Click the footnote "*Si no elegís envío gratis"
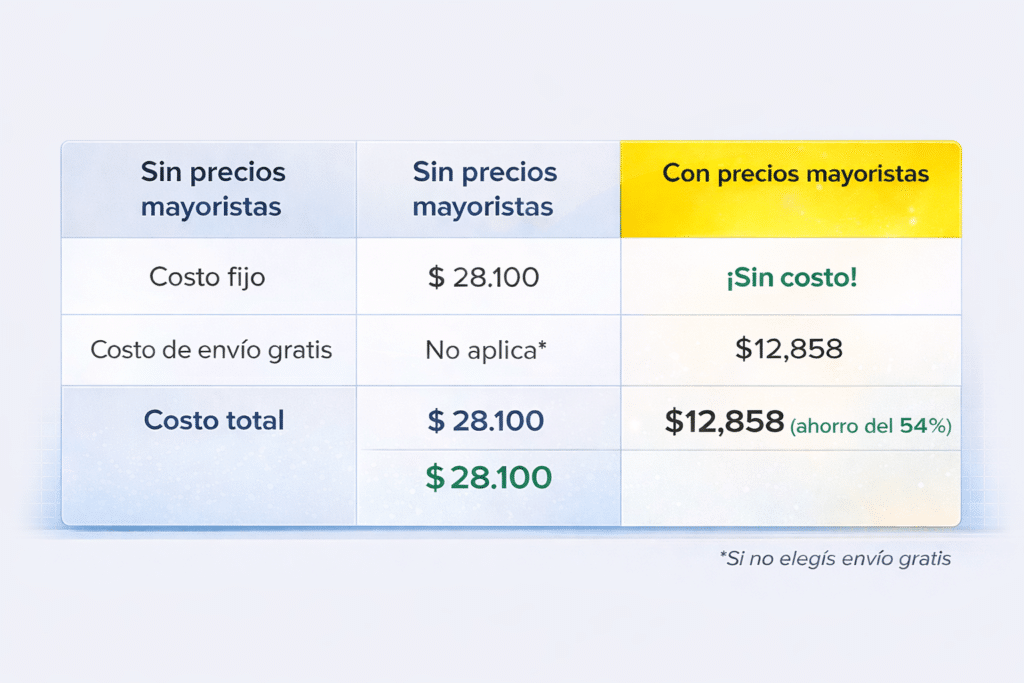Image resolution: width=1024 pixels, height=683 pixels. 835,558
